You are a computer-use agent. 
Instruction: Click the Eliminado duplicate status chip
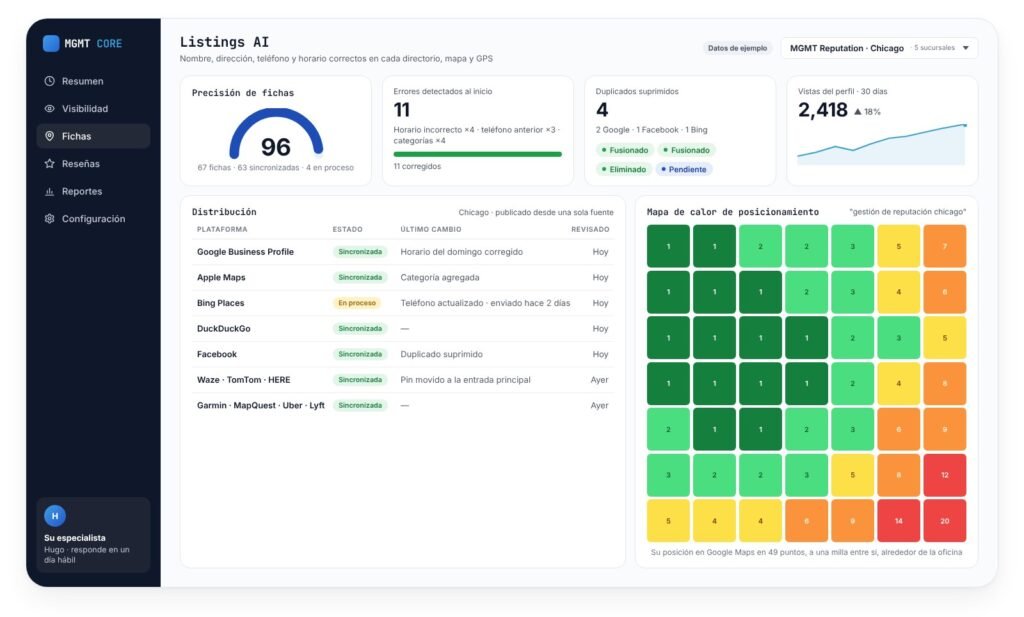tap(624, 169)
